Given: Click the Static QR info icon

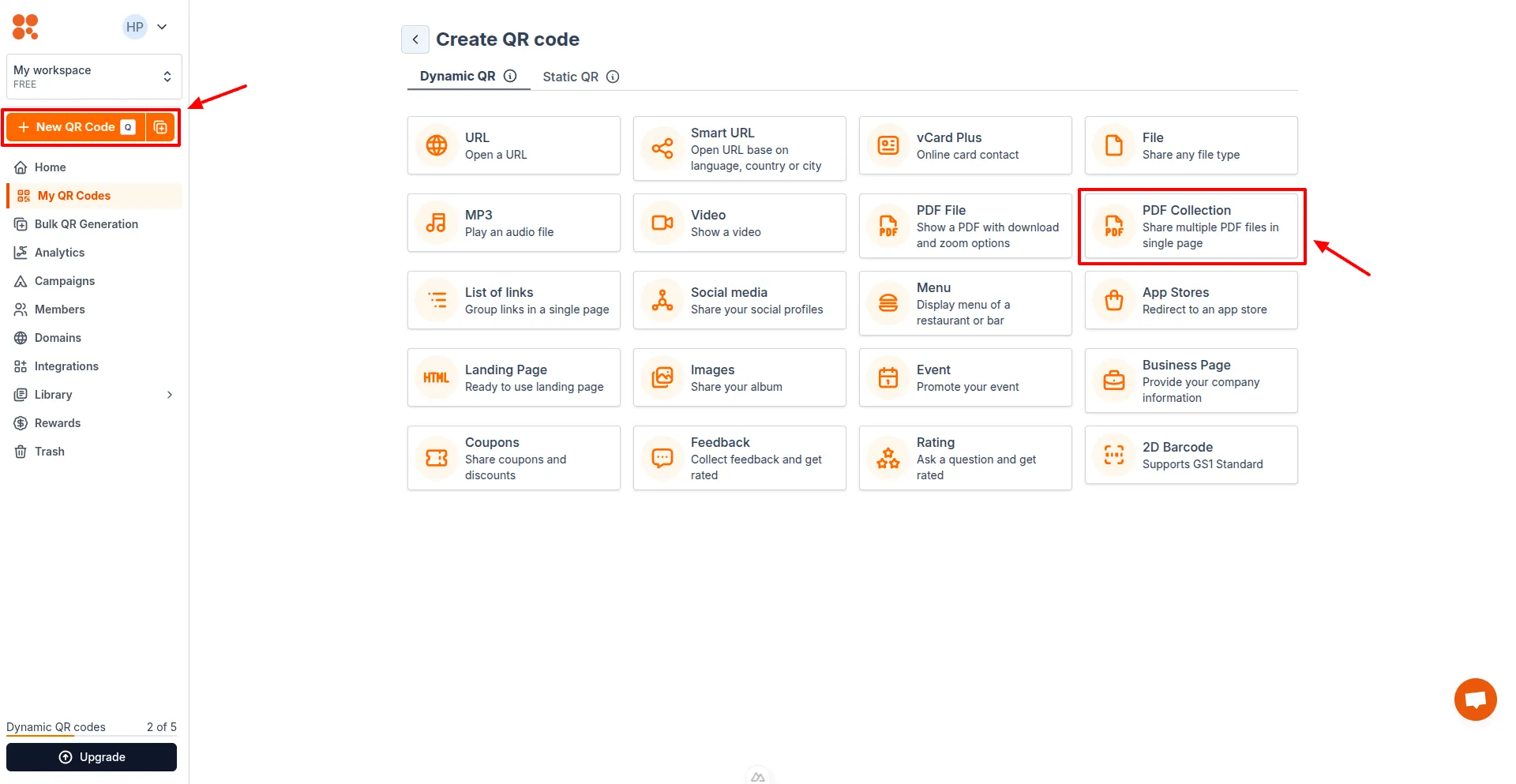Looking at the screenshot, I should (613, 77).
